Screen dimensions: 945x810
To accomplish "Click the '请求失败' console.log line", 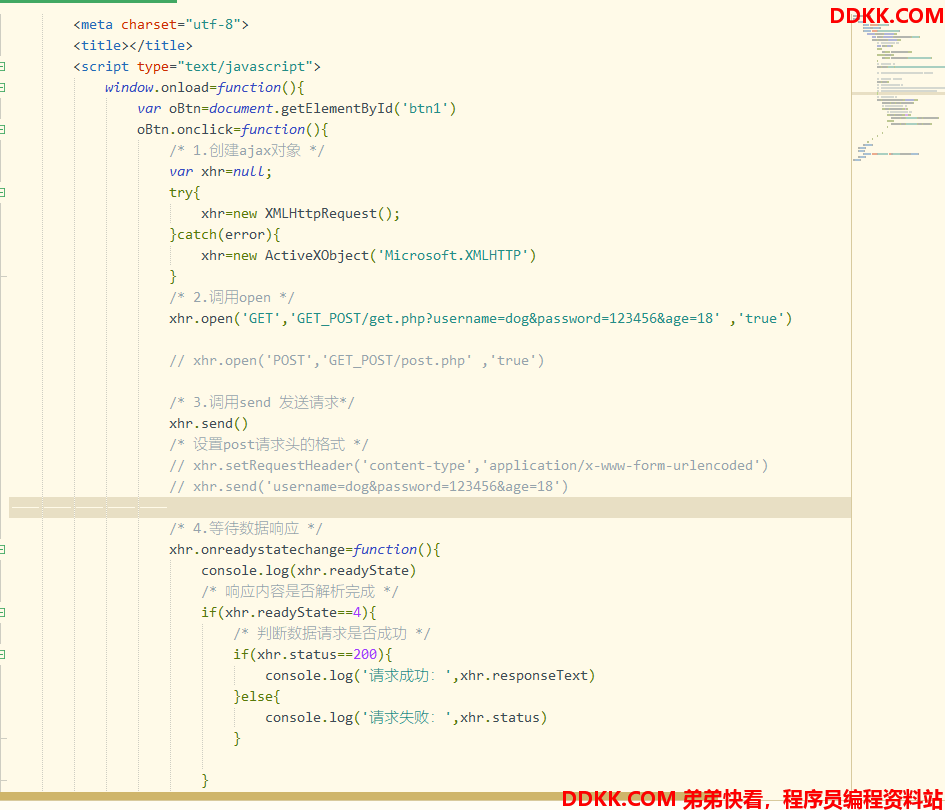I will pos(406,718).
